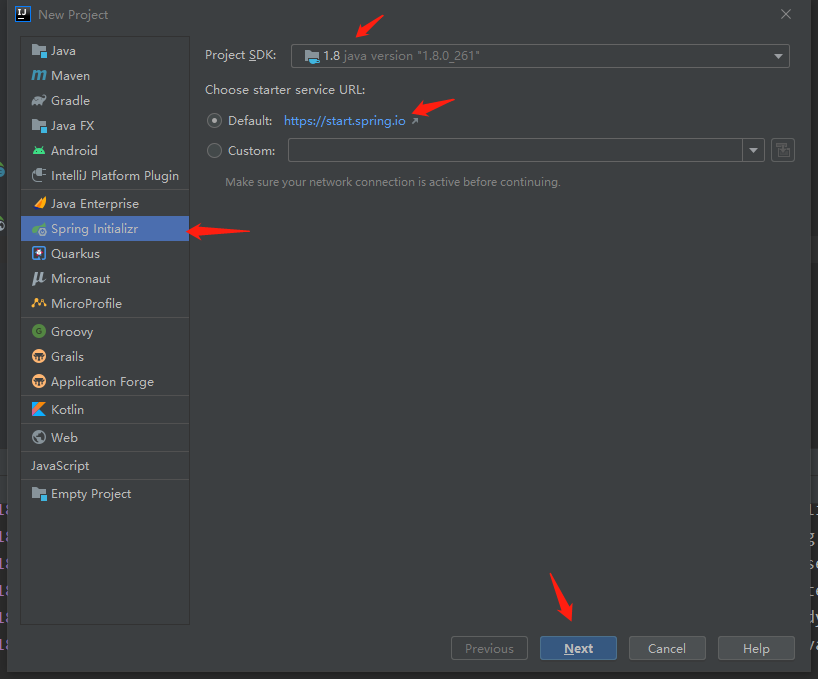The width and height of the screenshot is (818, 679).
Task: Click the 'Choose starter service URL:' text
Action: coord(285,90)
